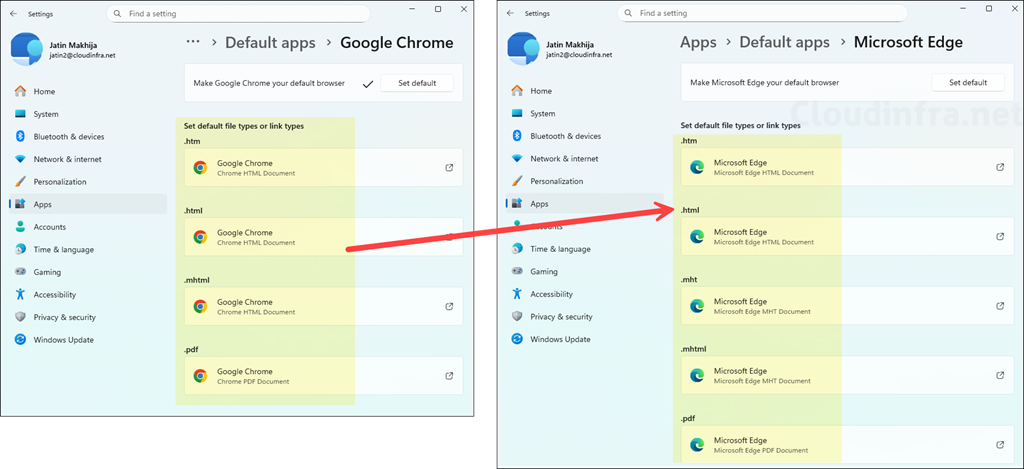Change .pdf default from Microsoft Edge
This screenshot has width=1024, height=469.
(x=848, y=445)
